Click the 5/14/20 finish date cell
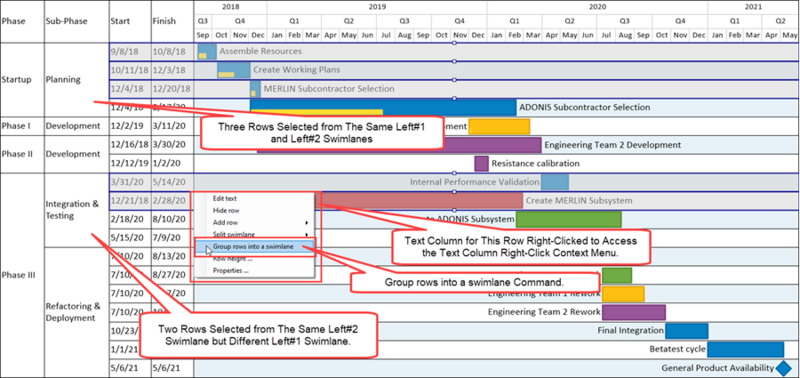 [172, 182]
